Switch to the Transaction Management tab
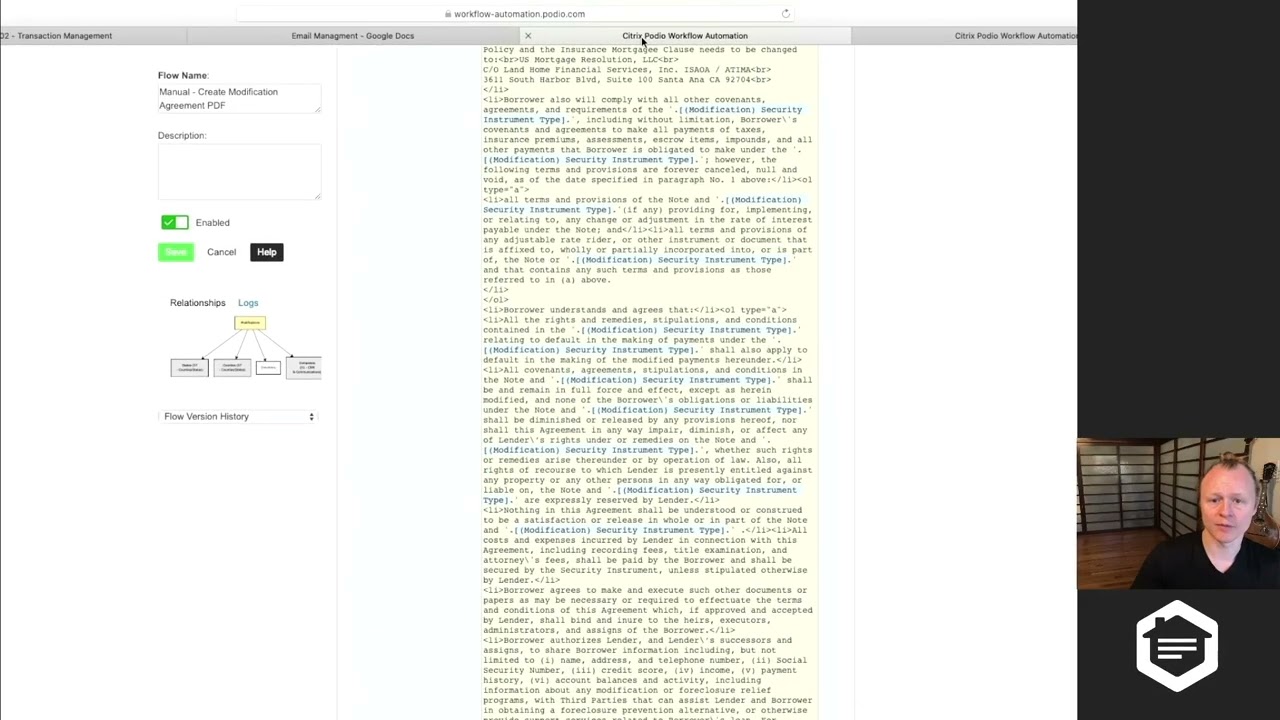The height and width of the screenshot is (720, 1280). pos(57,36)
